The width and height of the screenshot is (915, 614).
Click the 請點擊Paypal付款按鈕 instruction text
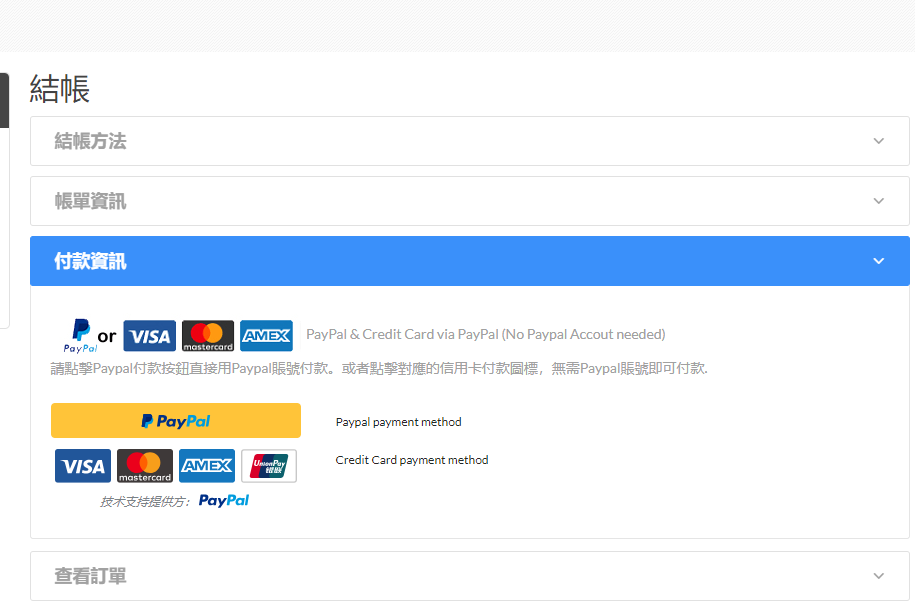[x=379, y=368]
